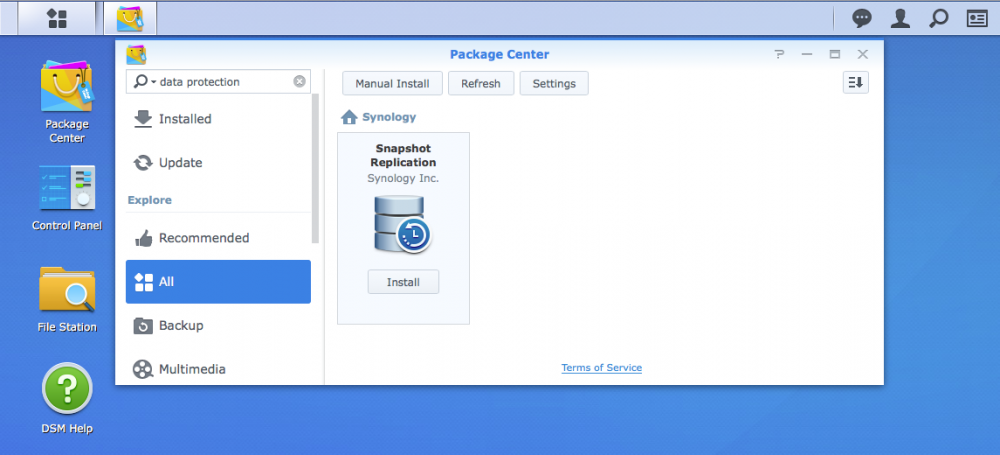The height and width of the screenshot is (455, 1000).
Task: Open Package Center Settings button
Action: coord(554,84)
